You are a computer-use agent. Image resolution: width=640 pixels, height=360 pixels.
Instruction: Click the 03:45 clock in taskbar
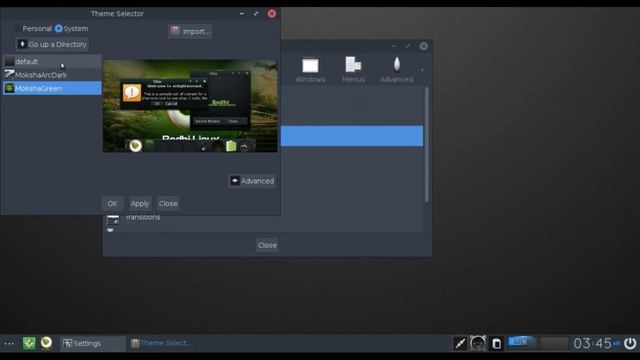[x=596, y=344]
